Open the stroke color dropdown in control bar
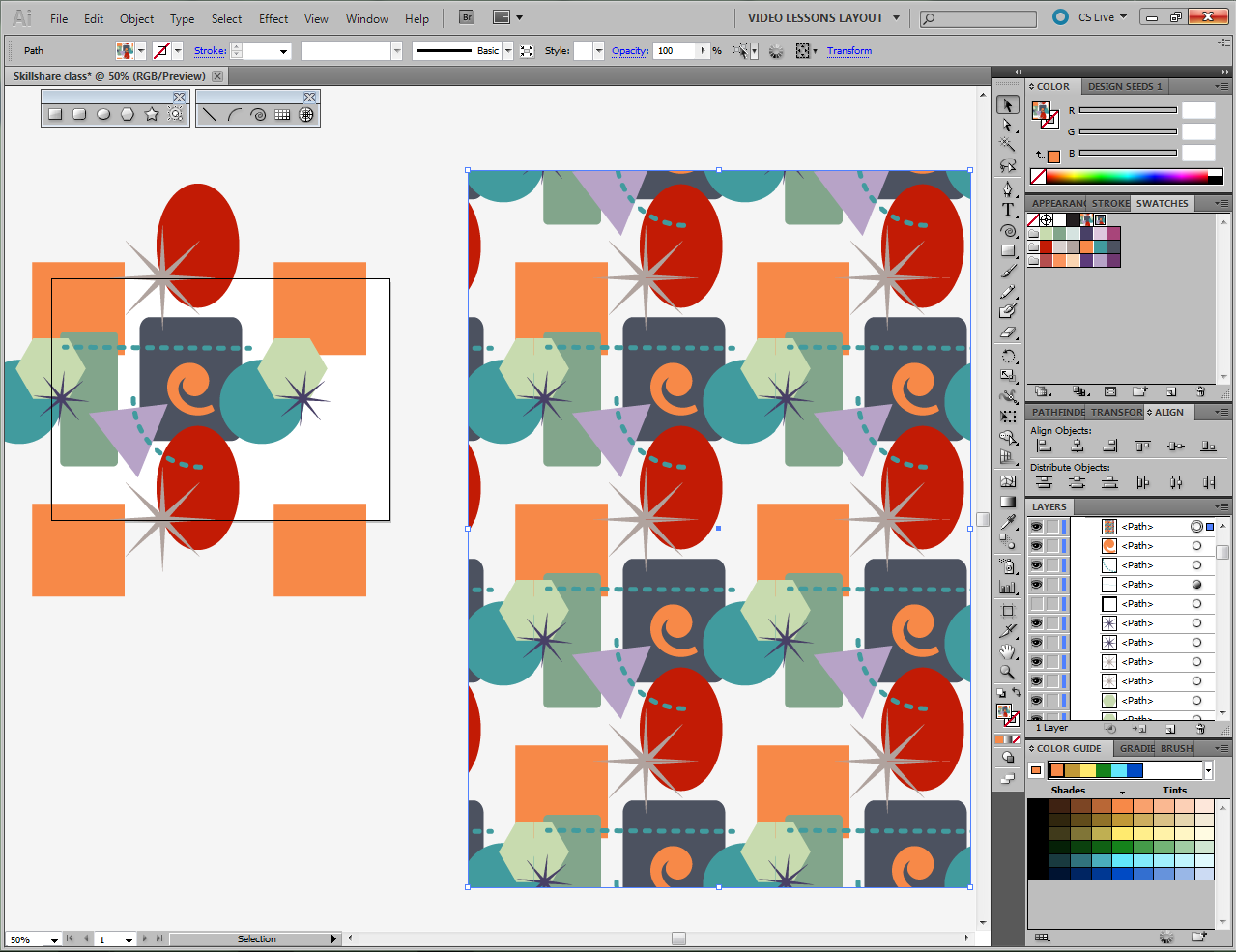This screenshot has width=1236, height=952. tap(178, 51)
